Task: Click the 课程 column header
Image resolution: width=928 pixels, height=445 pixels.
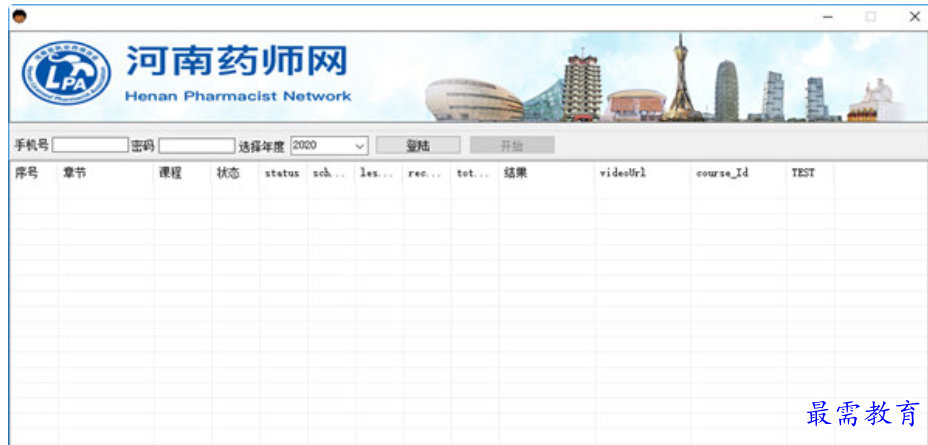Action: pyautogui.click(x=183, y=173)
